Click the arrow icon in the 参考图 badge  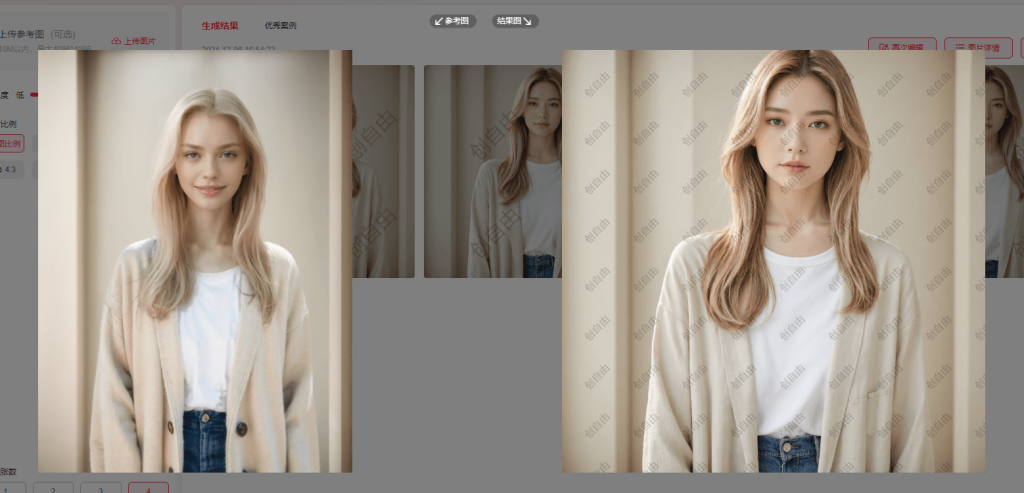pyautogui.click(x=438, y=21)
